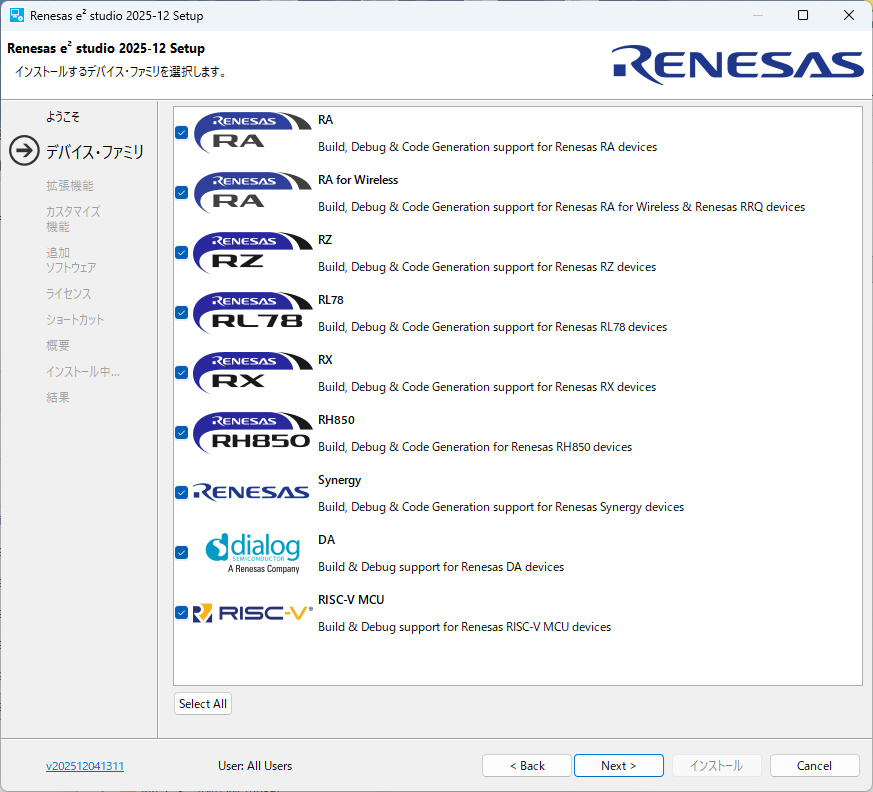Open the v202512041311 version link
Screen dimensions: 873x792
[x=85, y=766]
